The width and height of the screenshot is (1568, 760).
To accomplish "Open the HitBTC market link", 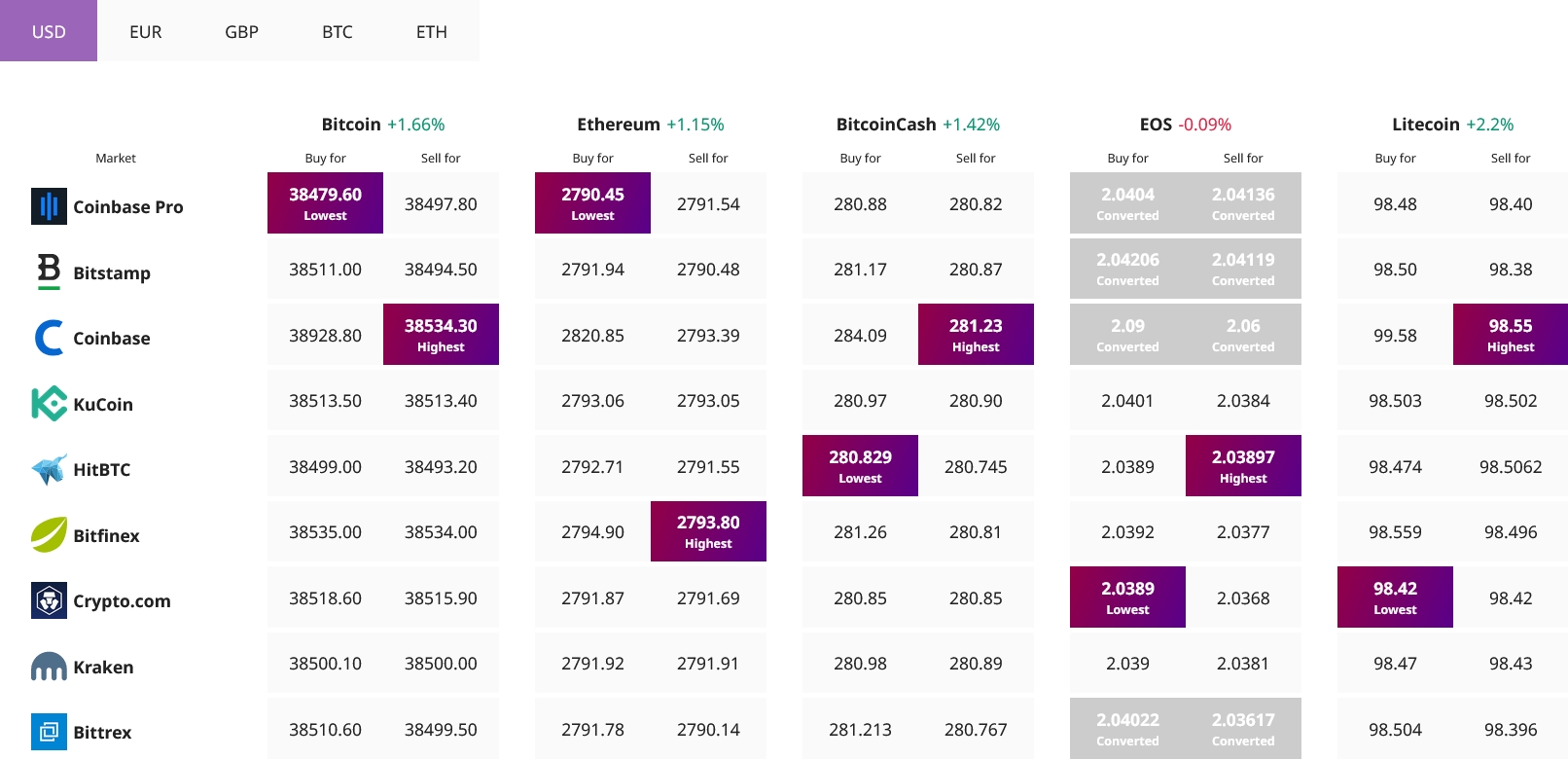I will click(x=102, y=469).
